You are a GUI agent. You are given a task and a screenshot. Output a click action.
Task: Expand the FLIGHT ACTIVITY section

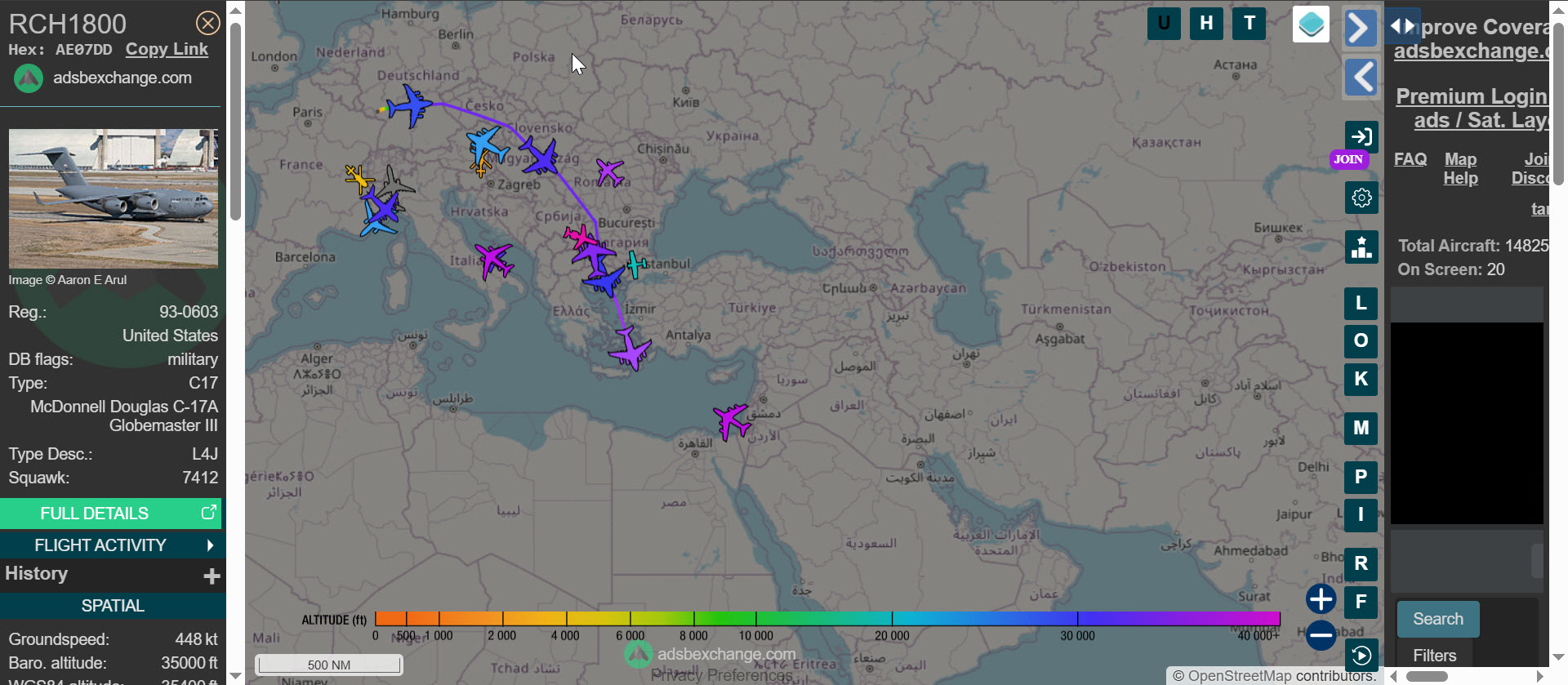coord(111,545)
